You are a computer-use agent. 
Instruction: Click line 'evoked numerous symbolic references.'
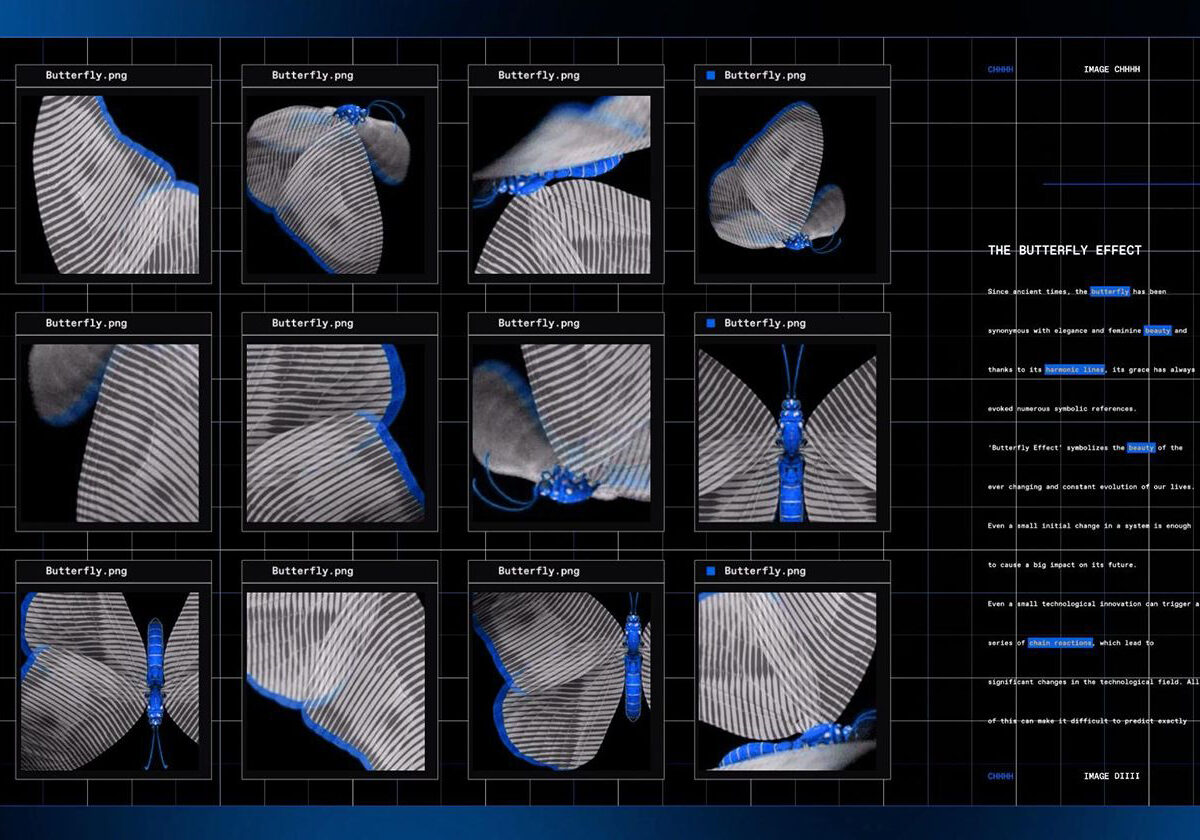(x=1062, y=409)
